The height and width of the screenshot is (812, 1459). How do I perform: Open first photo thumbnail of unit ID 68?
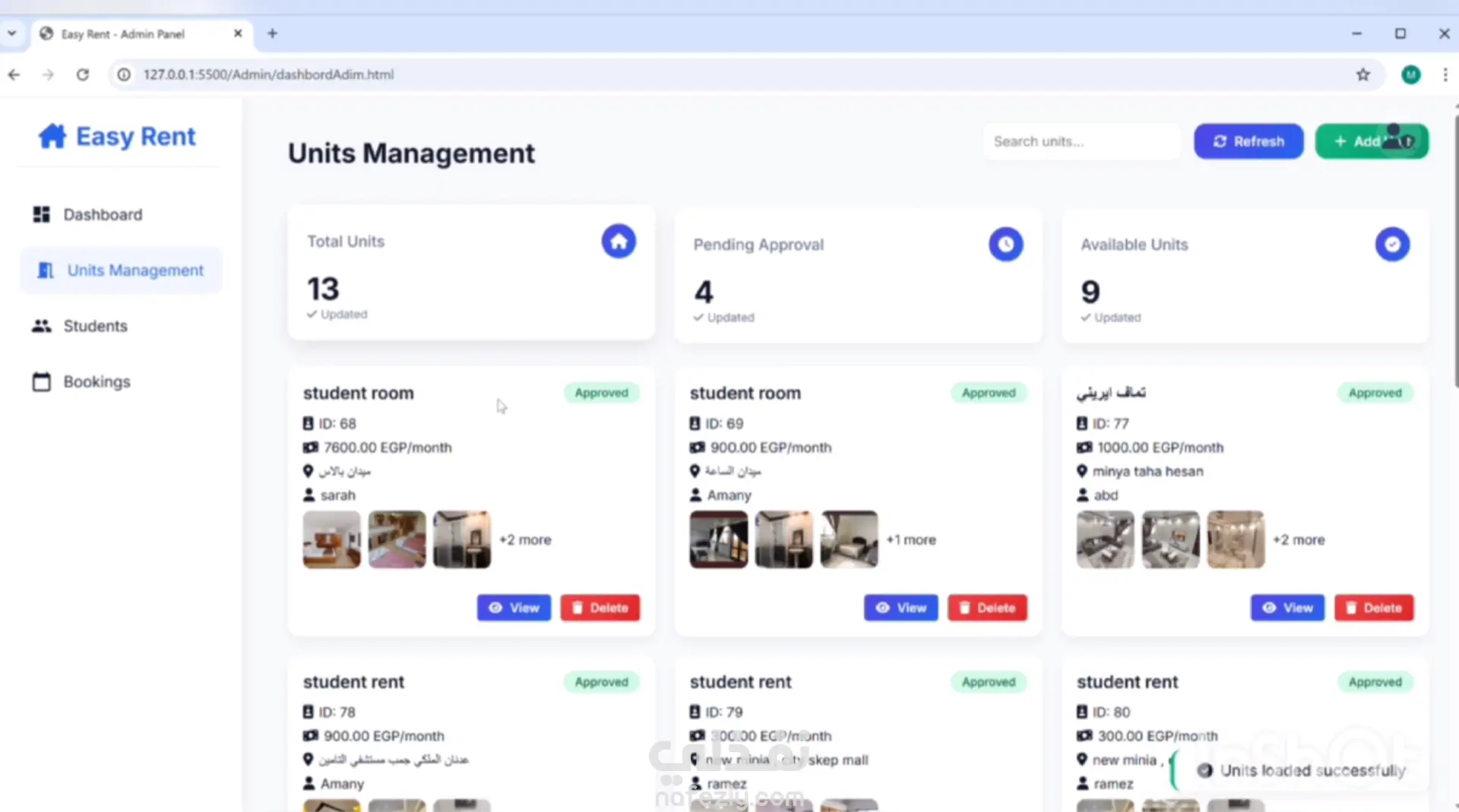332,539
